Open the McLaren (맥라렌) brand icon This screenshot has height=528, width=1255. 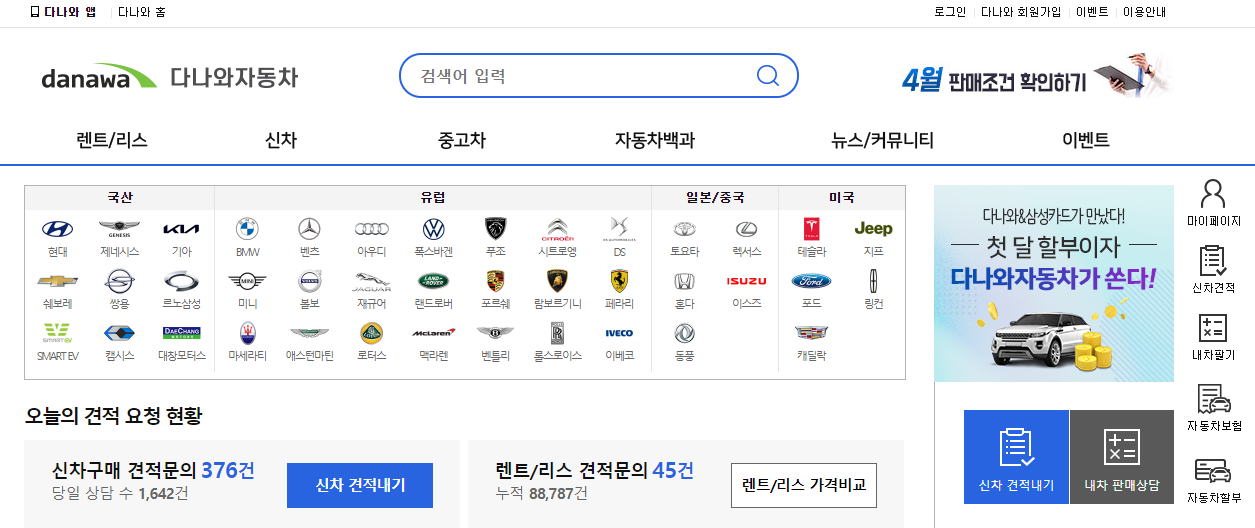coord(433,332)
